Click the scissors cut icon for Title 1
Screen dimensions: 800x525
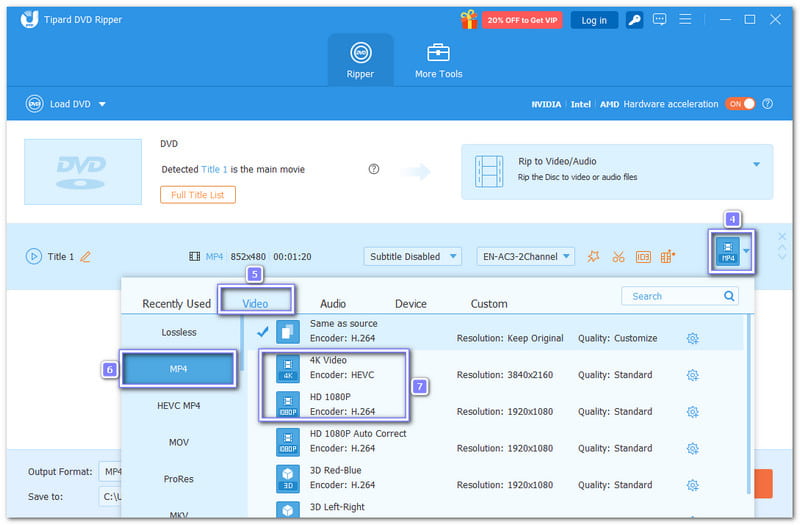click(x=618, y=257)
